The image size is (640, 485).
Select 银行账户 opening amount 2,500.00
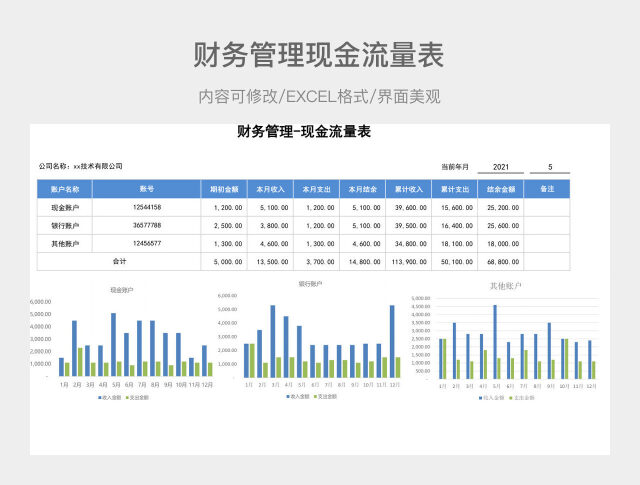[x=228, y=225]
